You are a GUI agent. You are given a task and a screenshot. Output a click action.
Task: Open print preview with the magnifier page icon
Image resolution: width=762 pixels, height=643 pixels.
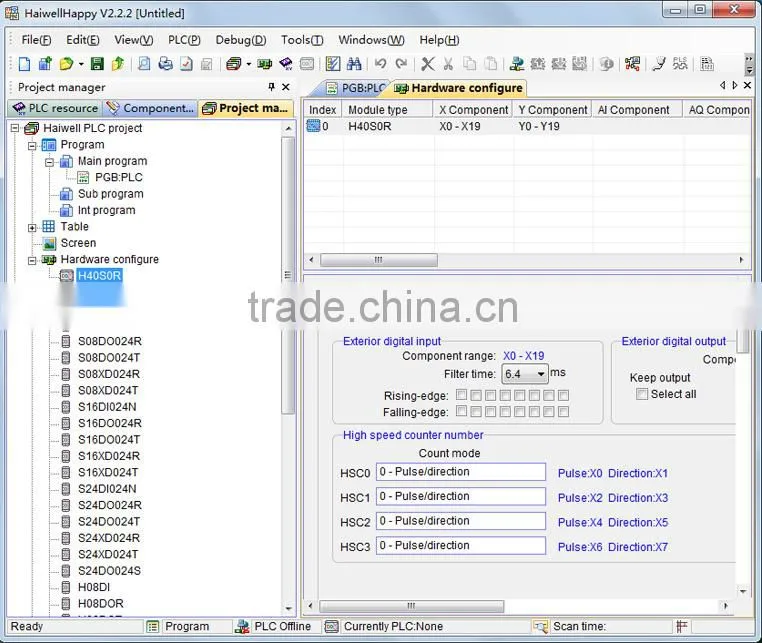(x=144, y=64)
